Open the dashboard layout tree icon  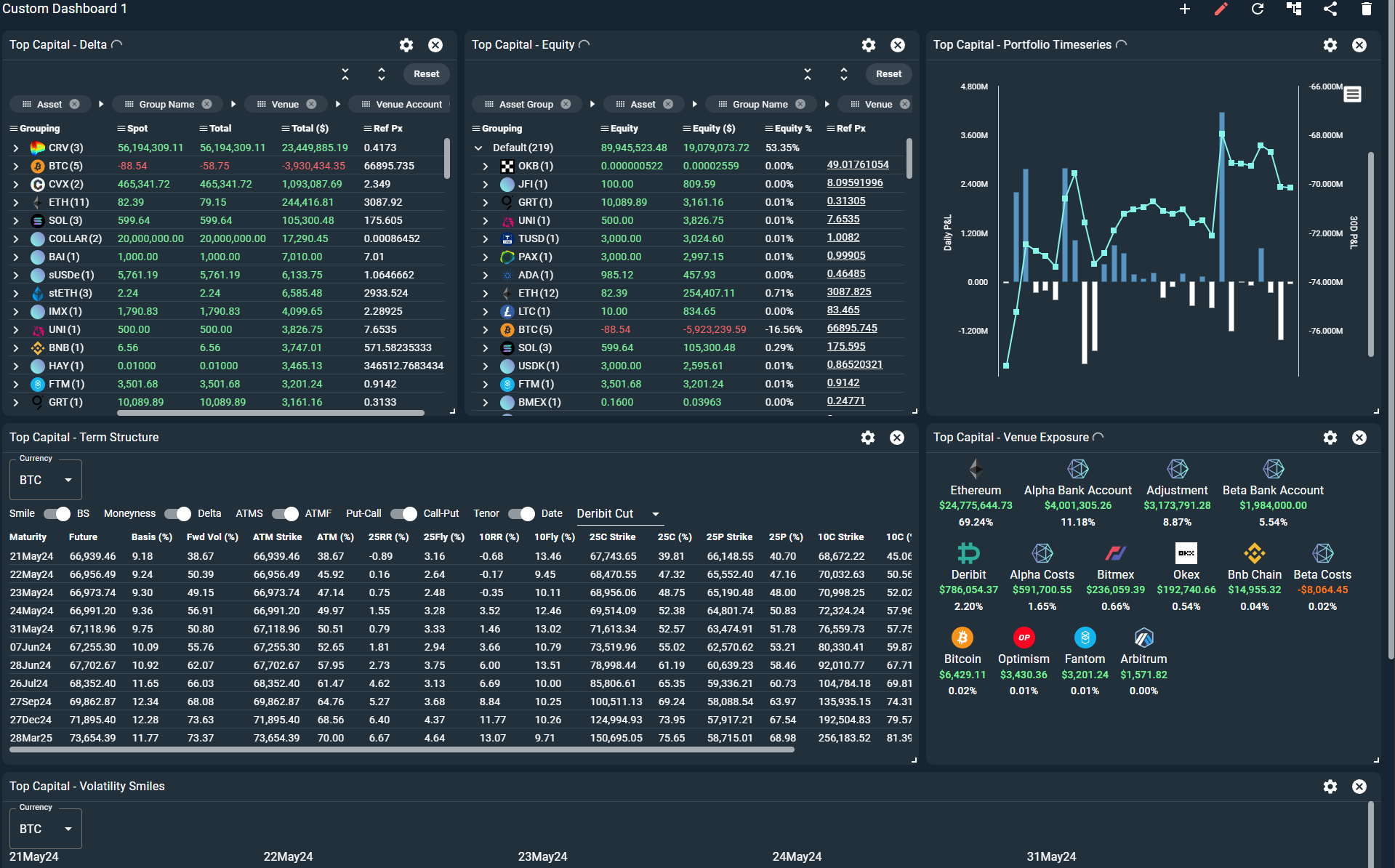click(1294, 9)
